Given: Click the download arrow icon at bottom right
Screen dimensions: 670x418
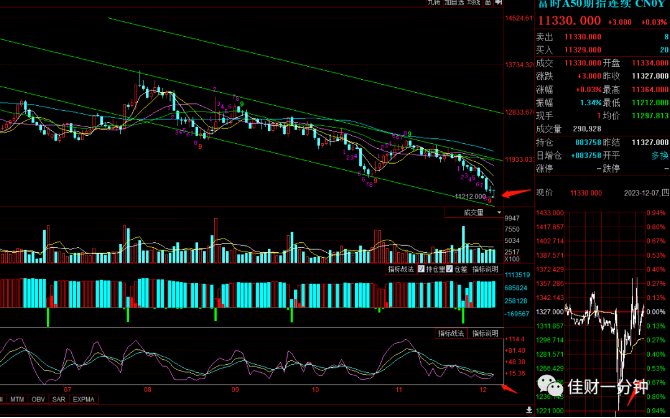Looking at the screenshot, I should point(529,410).
